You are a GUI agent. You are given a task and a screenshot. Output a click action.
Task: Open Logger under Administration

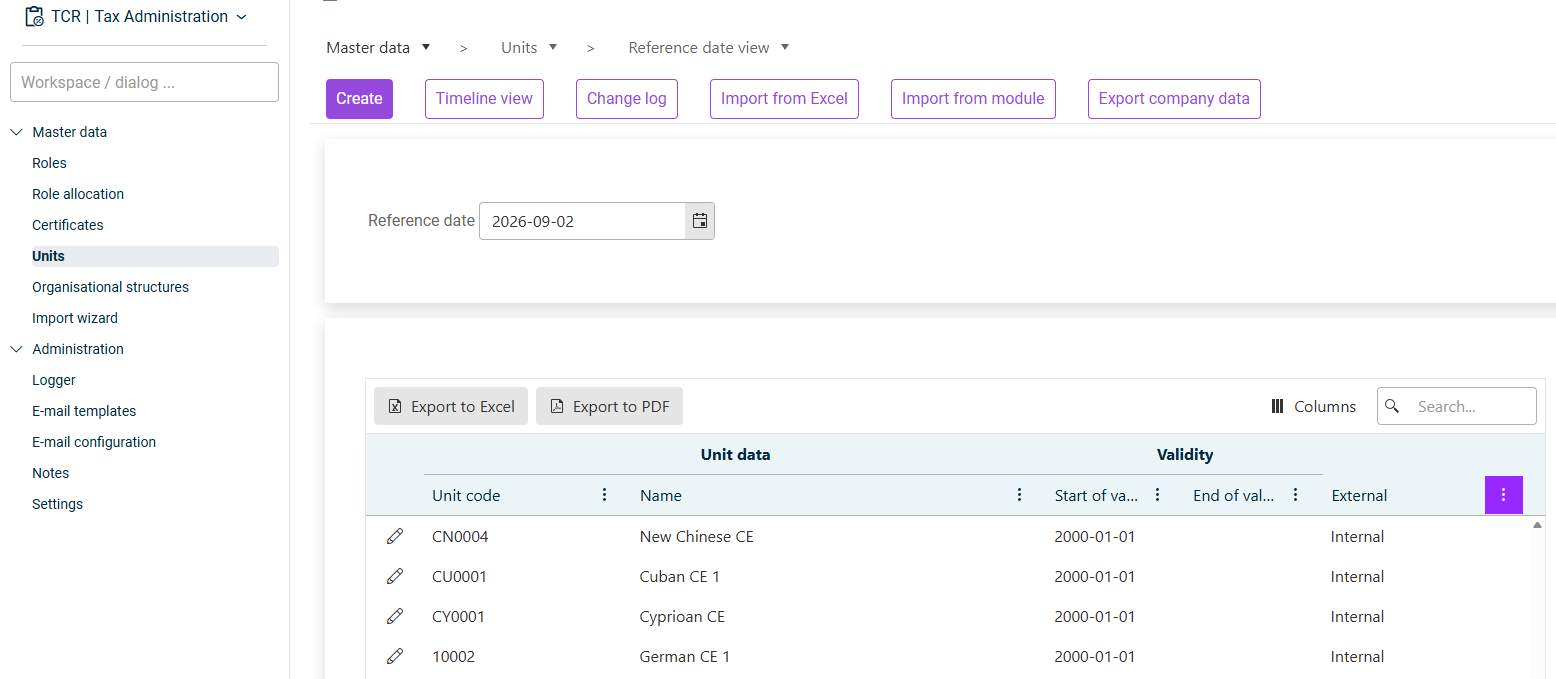coord(54,380)
